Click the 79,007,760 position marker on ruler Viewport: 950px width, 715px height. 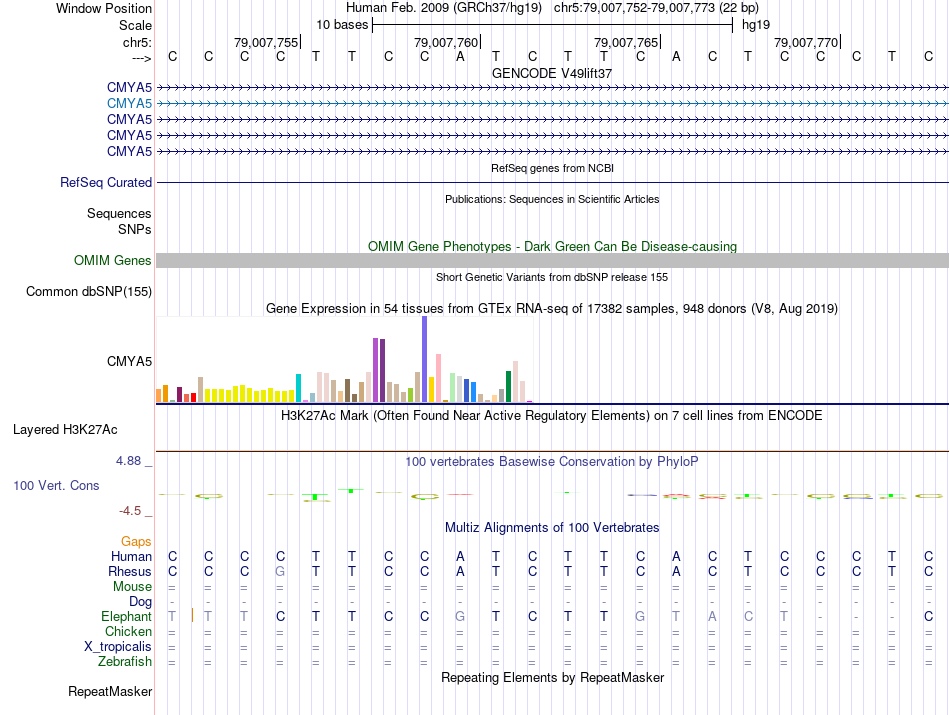[x=446, y=43]
